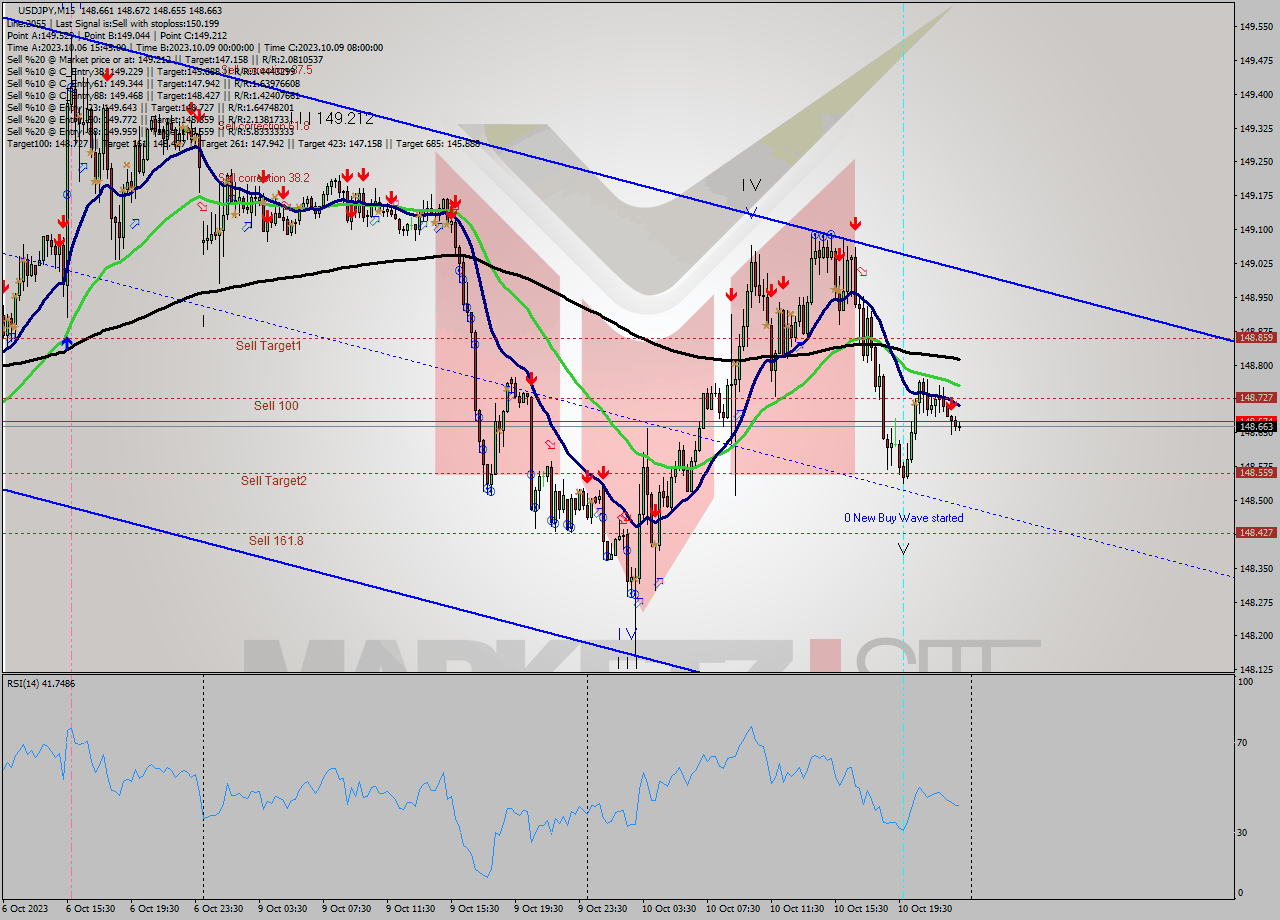Click the '0 New Buy Wave started' annotation
Image resolution: width=1280 pixels, height=920 pixels.
click(903, 517)
